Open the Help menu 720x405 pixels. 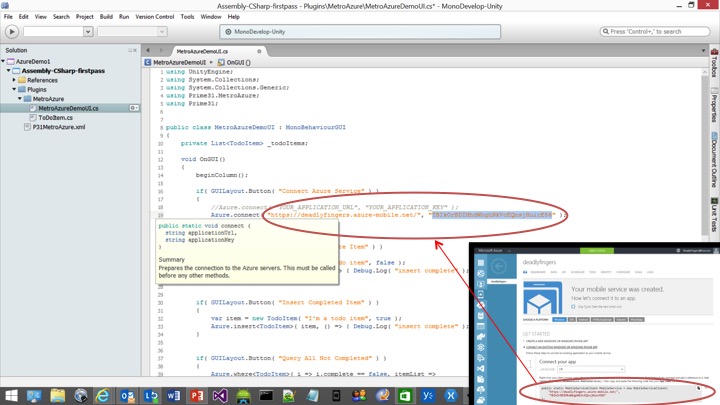tap(234, 17)
